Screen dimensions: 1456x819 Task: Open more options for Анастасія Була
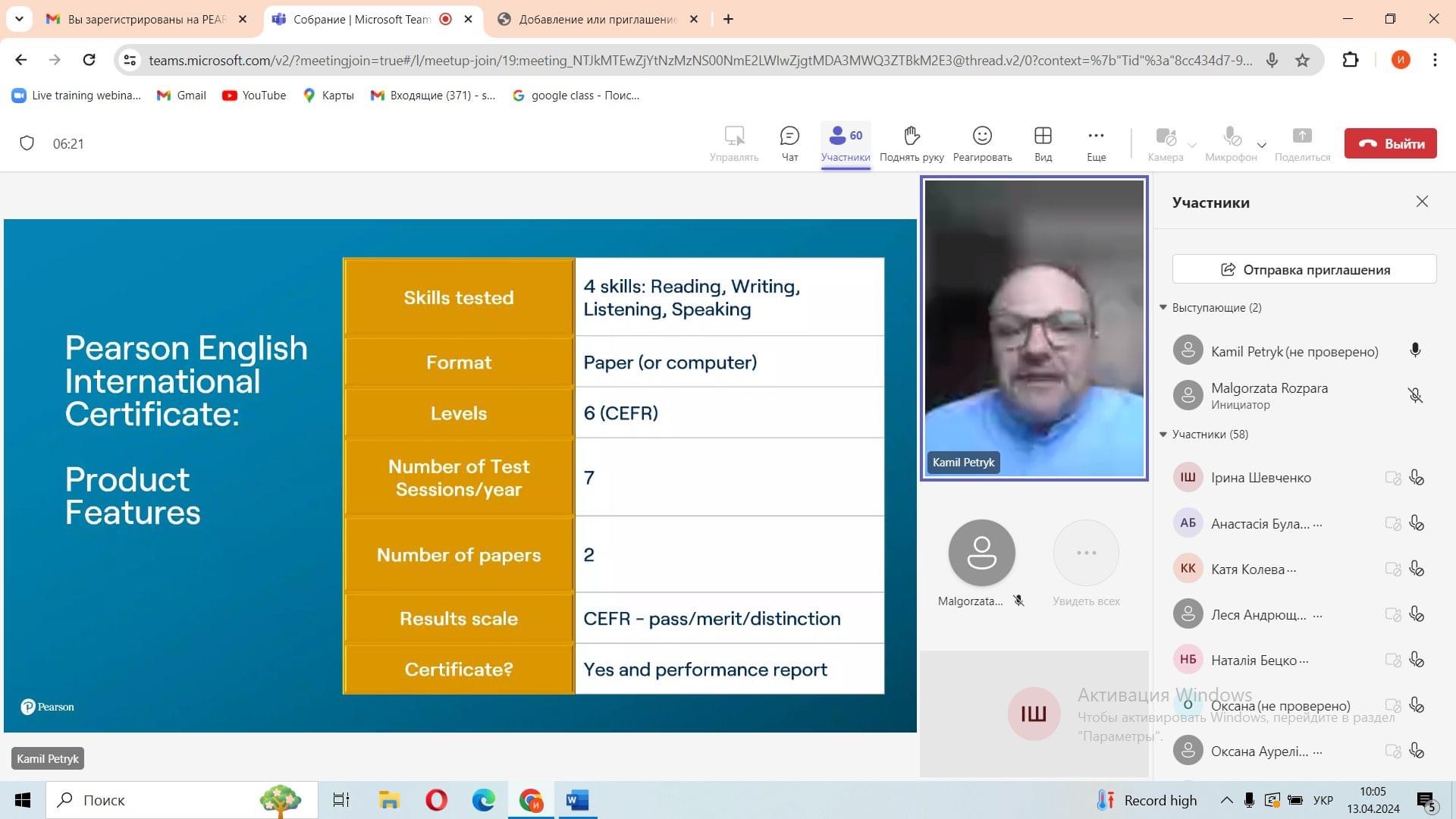pos(1318,524)
